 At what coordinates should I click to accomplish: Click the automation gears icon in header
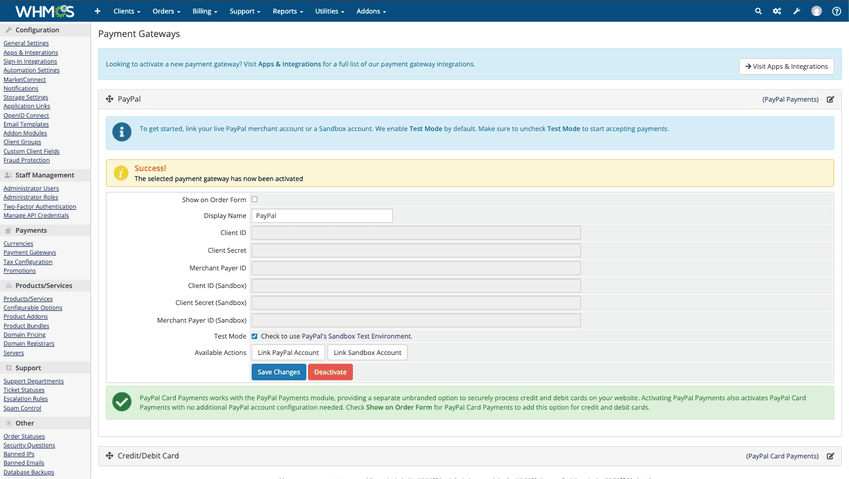click(x=777, y=11)
